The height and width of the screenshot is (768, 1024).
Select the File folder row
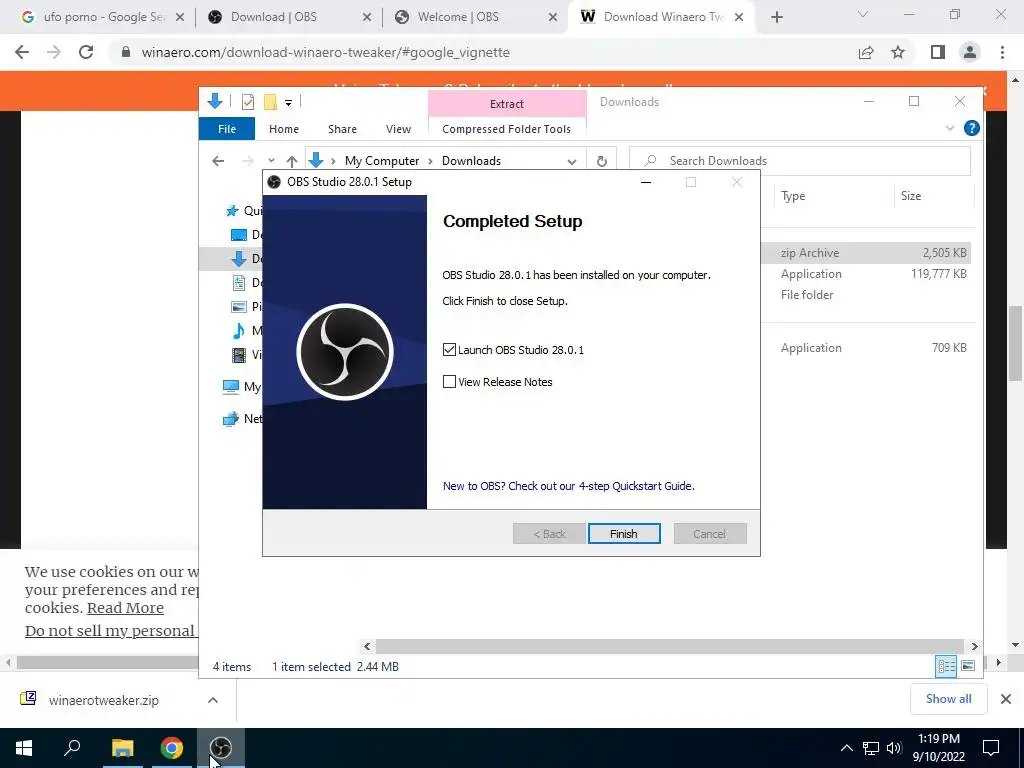click(x=865, y=295)
